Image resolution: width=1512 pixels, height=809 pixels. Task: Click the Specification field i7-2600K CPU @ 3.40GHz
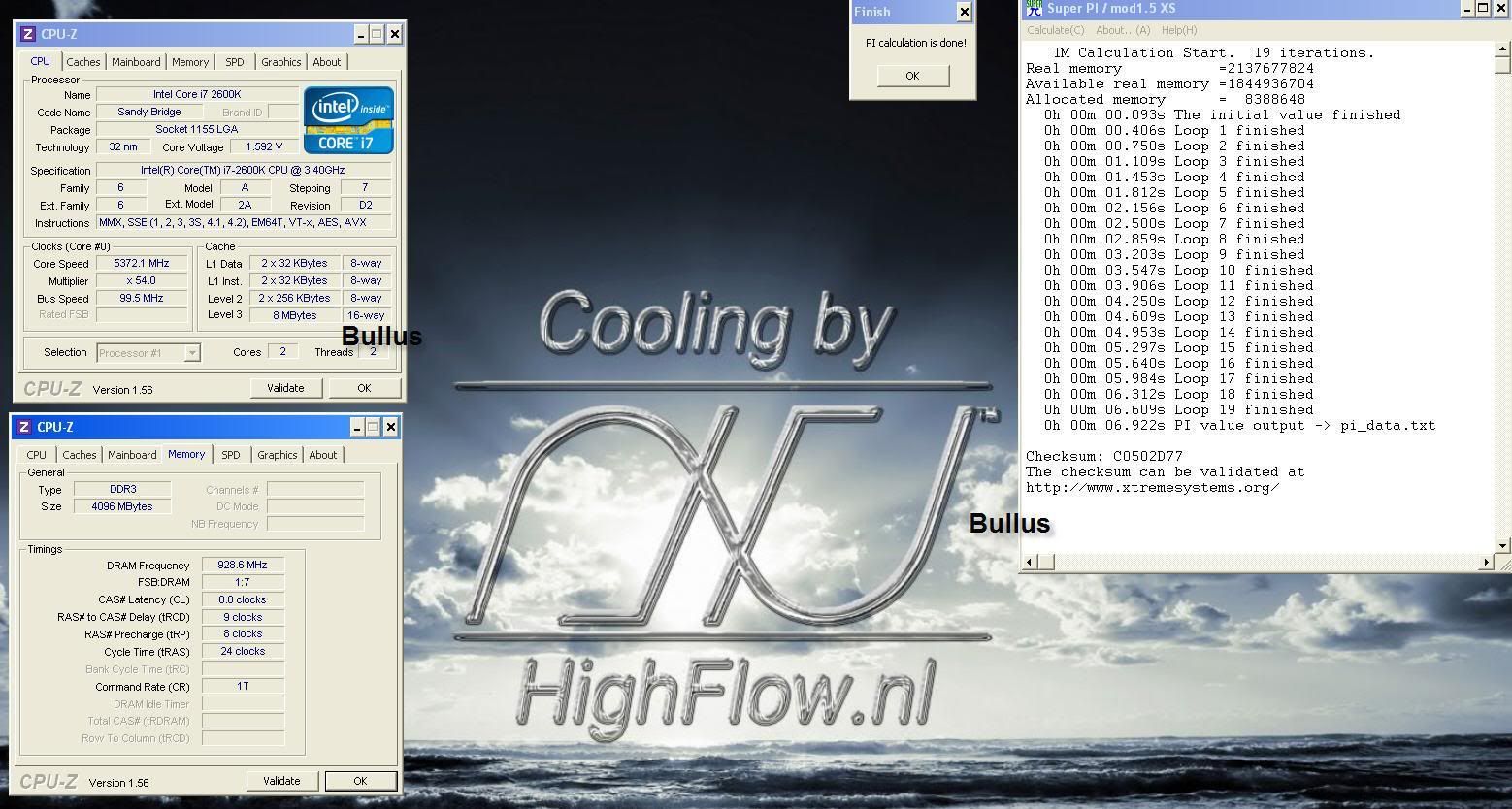[243, 171]
